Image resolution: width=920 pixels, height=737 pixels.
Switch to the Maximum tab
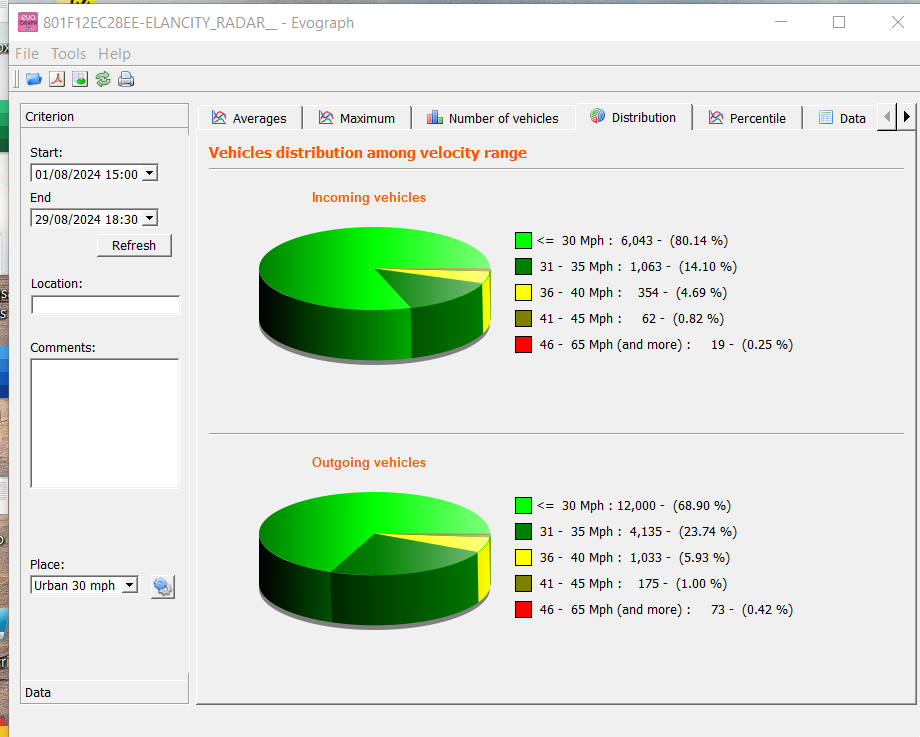pos(357,118)
